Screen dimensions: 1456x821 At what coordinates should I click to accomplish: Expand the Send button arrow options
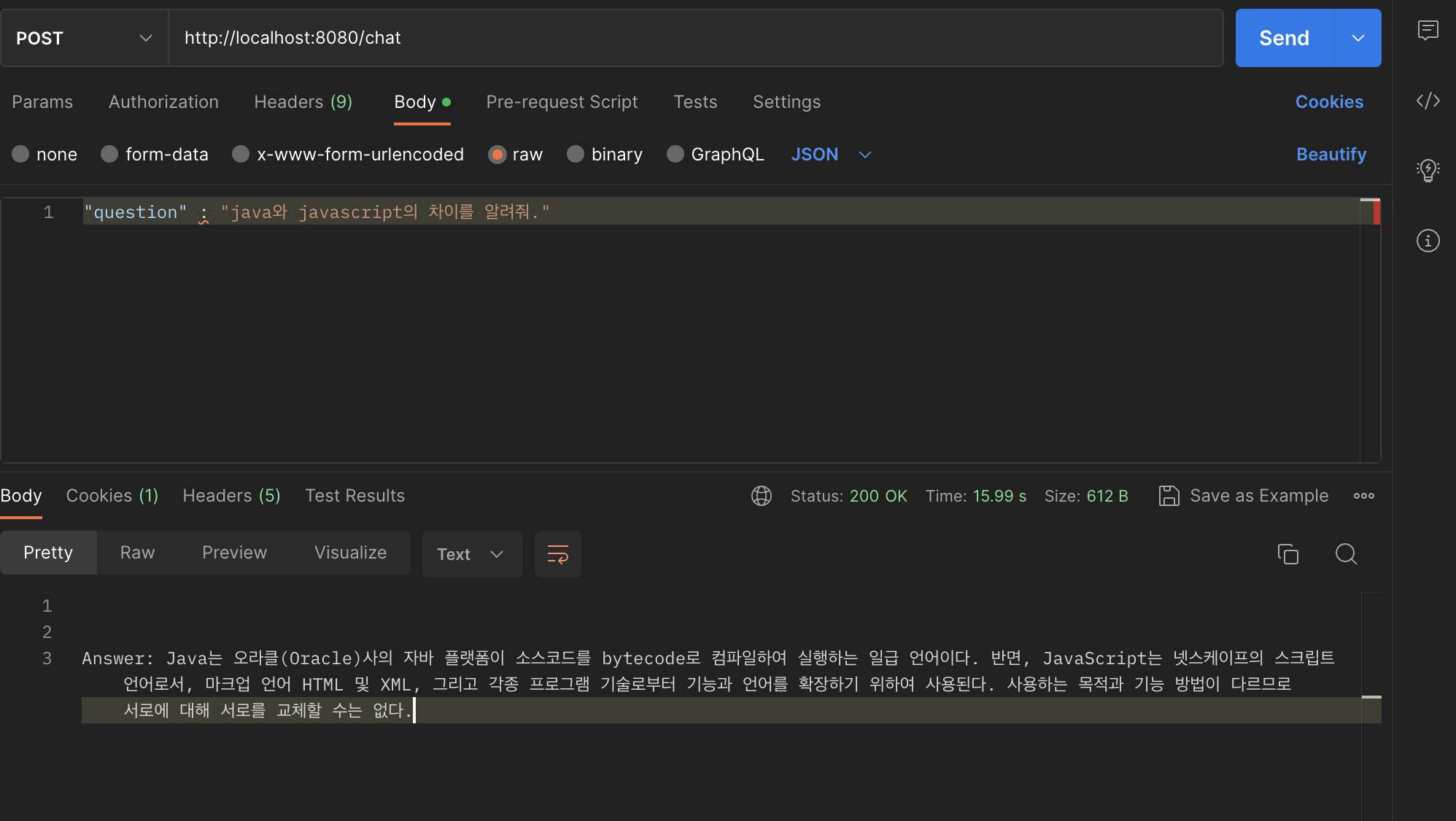click(x=1358, y=38)
